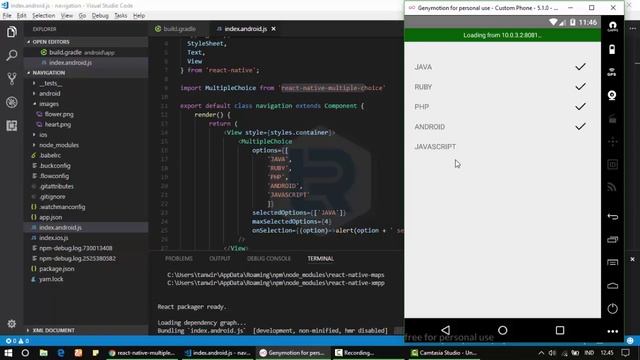The width and height of the screenshot is (640, 360).
Task: Click the Genymotion menu icon in sidebar
Action: [612, 262]
